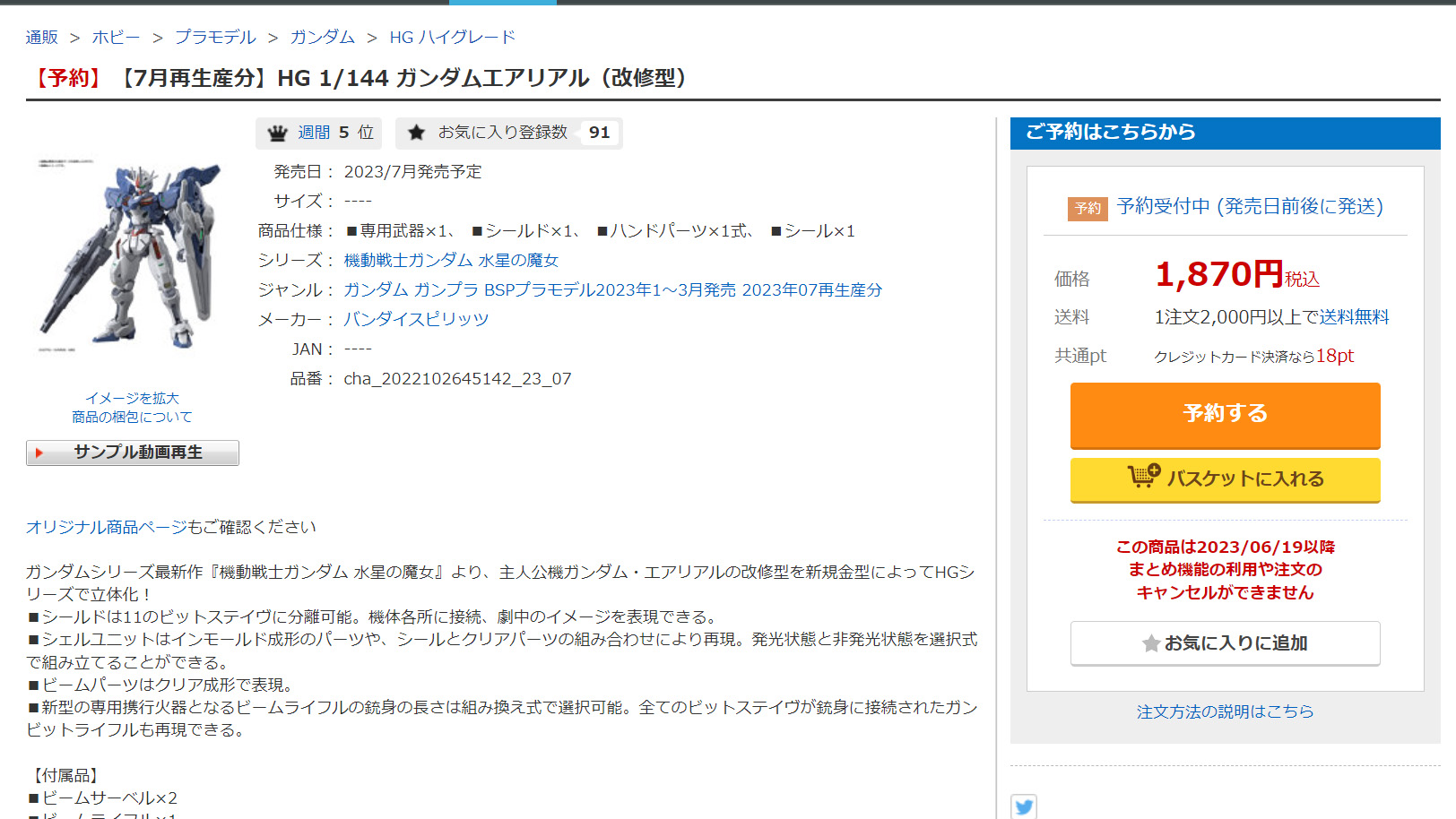The height and width of the screenshot is (819, 1456).
Task: Click the 1,870円 price text
Action: point(1219,274)
